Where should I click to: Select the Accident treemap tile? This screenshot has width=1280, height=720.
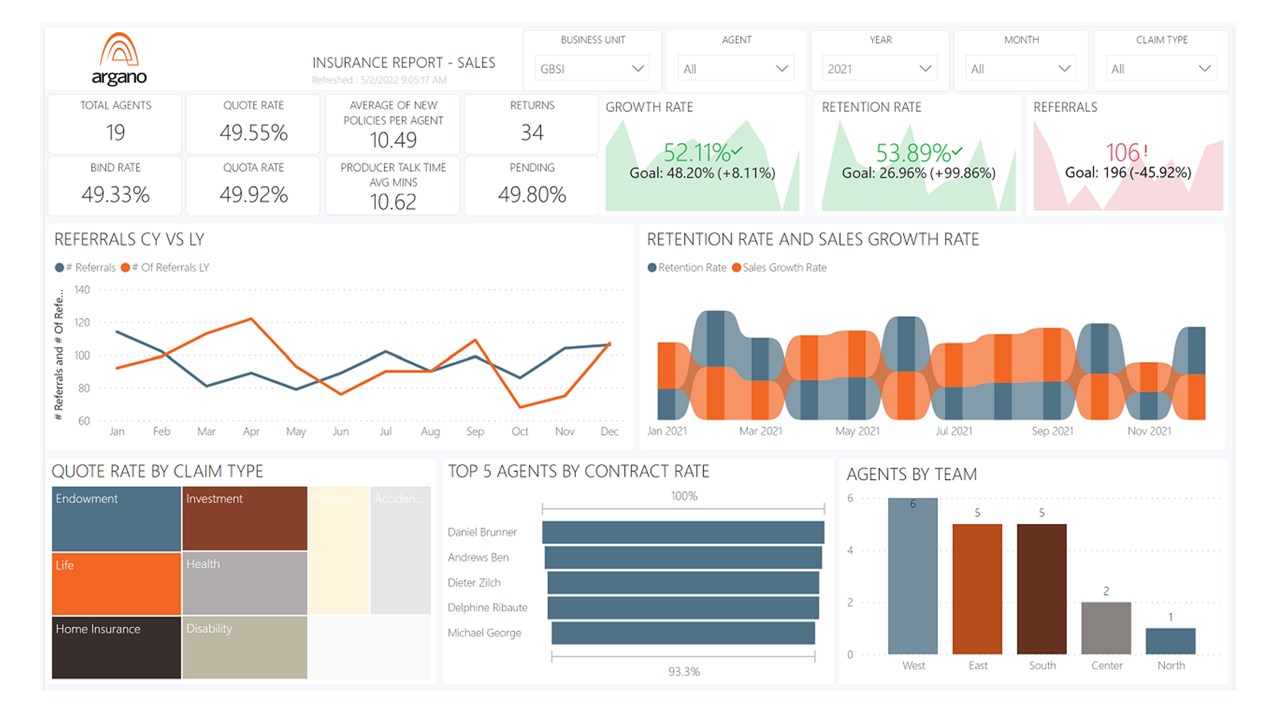400,550
